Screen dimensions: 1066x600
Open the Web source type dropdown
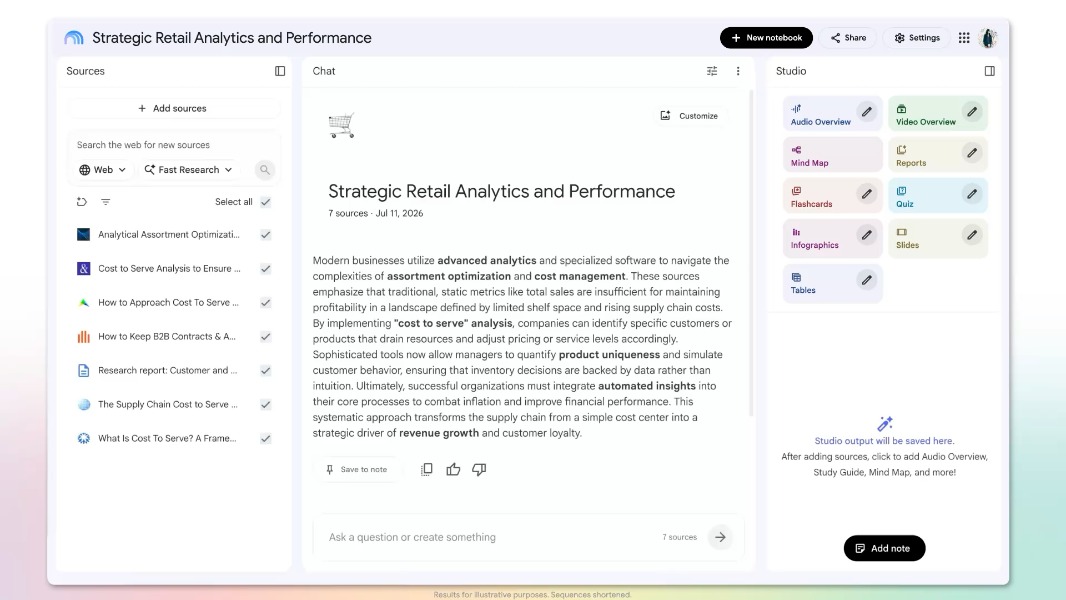point(103,170)
